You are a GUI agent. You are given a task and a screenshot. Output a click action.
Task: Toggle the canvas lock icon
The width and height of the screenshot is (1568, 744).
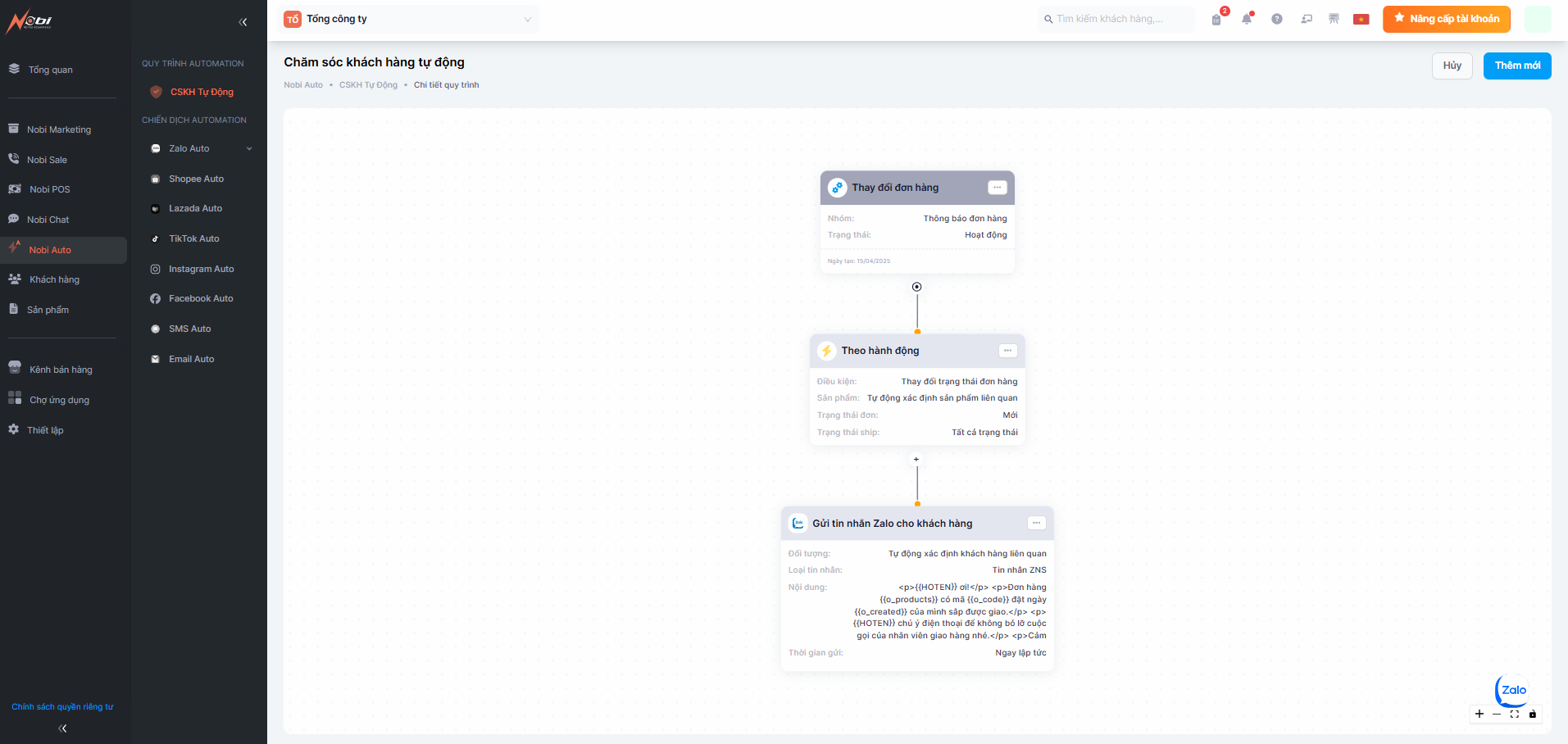1533,714
